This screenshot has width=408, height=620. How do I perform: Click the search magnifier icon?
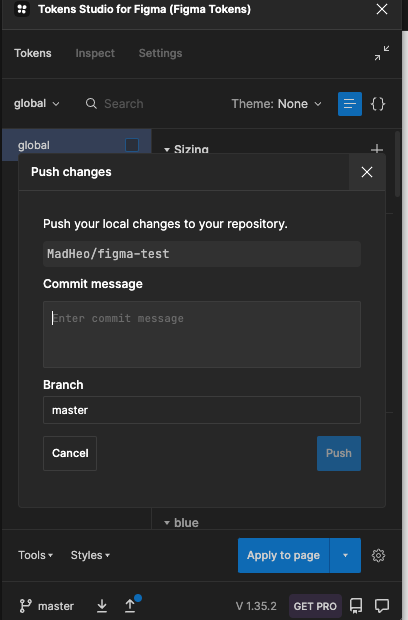click(x=91, y=104)
